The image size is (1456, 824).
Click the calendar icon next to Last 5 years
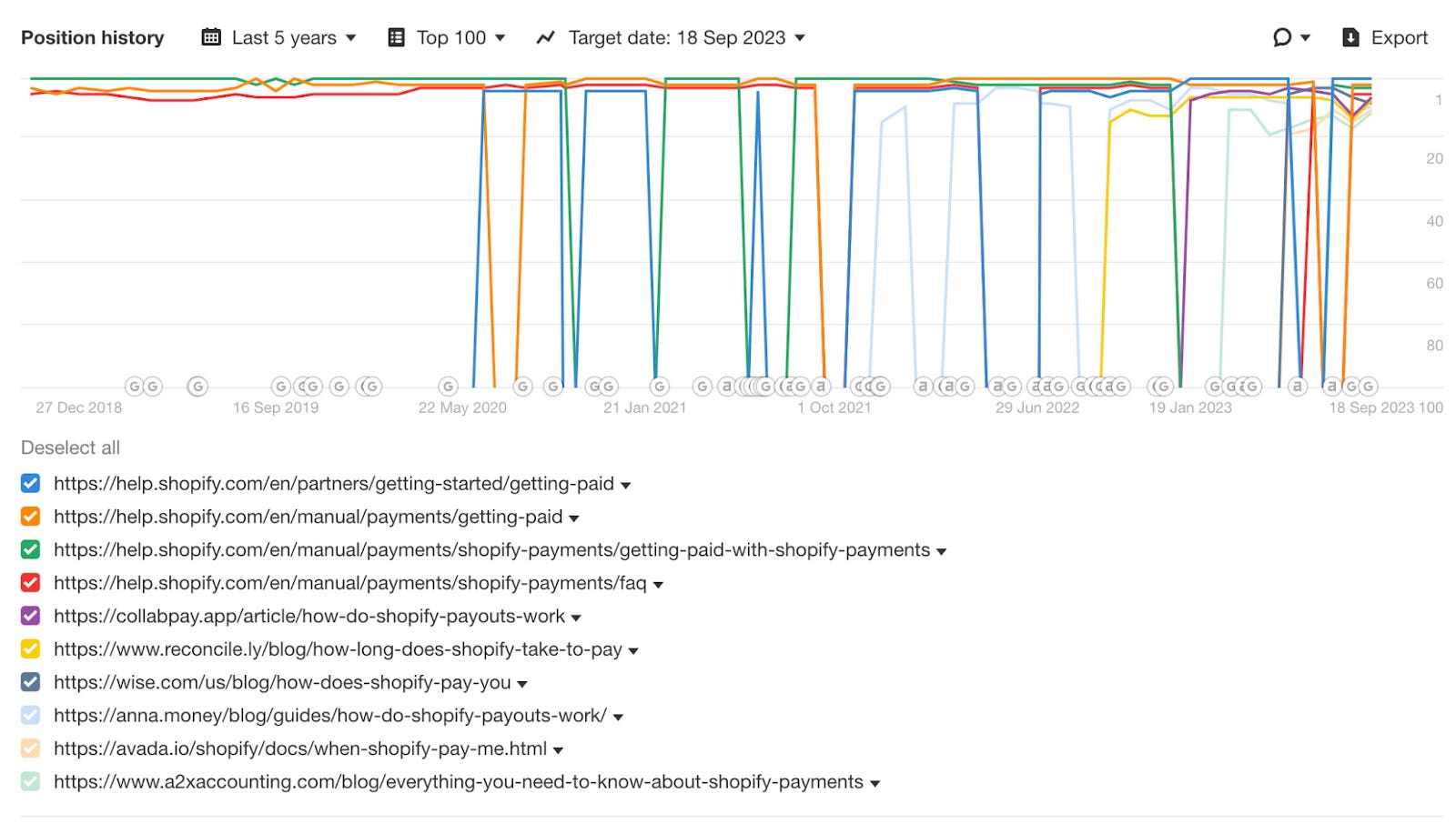[x=211, y=37]
